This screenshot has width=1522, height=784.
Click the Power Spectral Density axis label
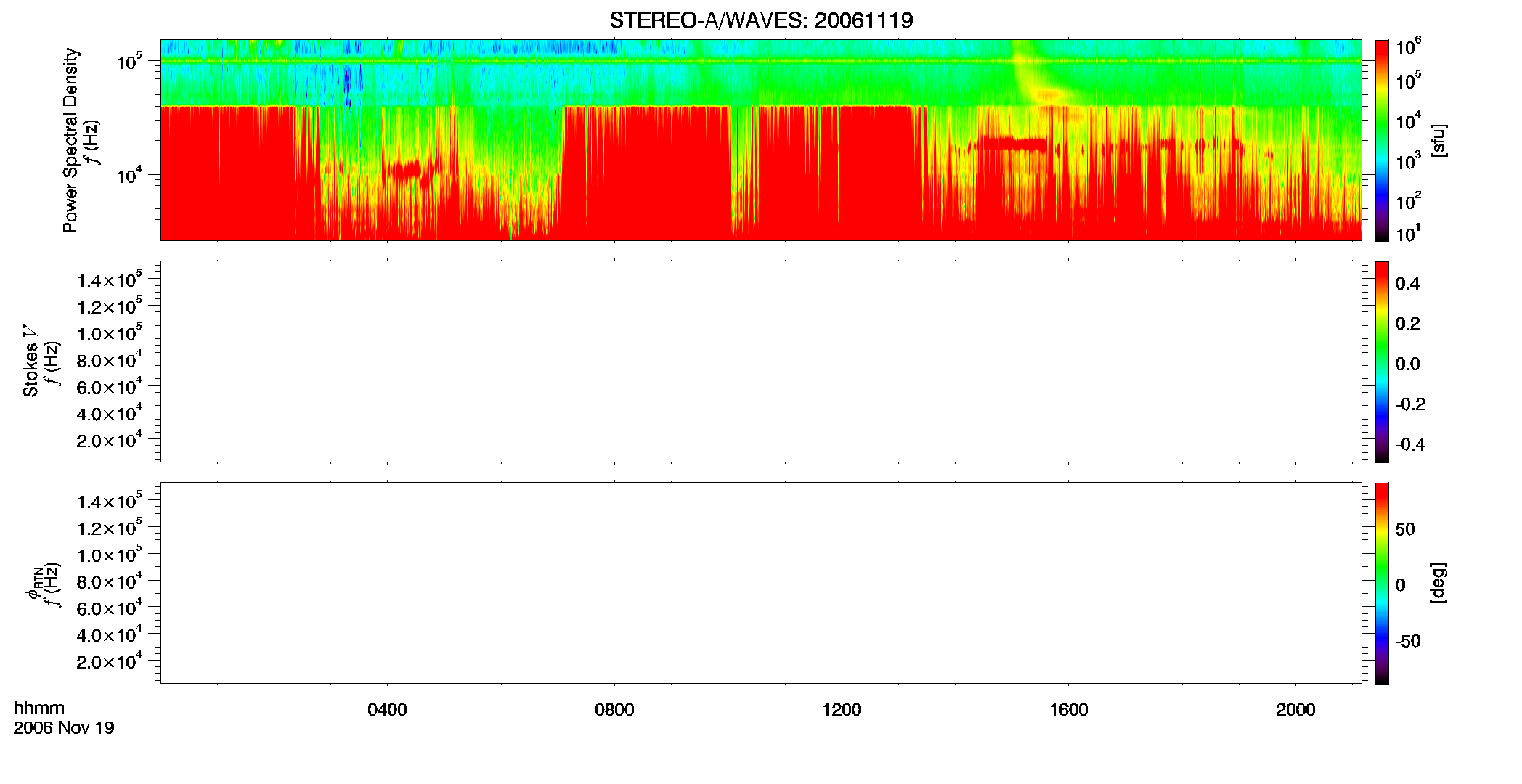coord(70,140)
